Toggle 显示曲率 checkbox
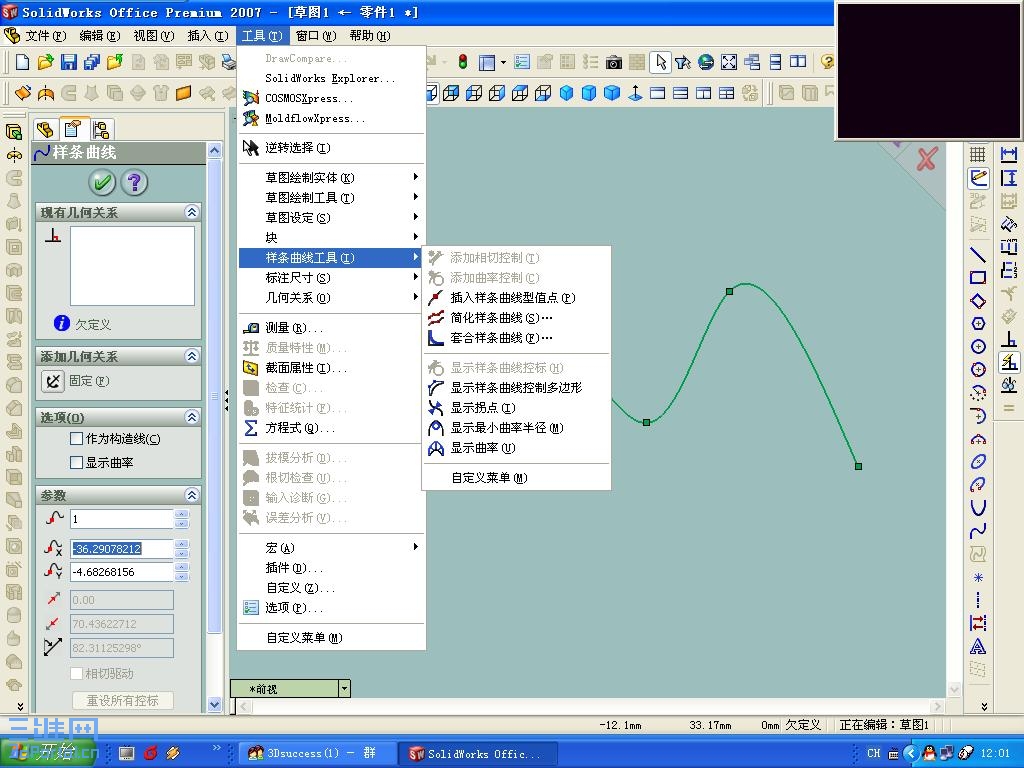 point(76,462)
